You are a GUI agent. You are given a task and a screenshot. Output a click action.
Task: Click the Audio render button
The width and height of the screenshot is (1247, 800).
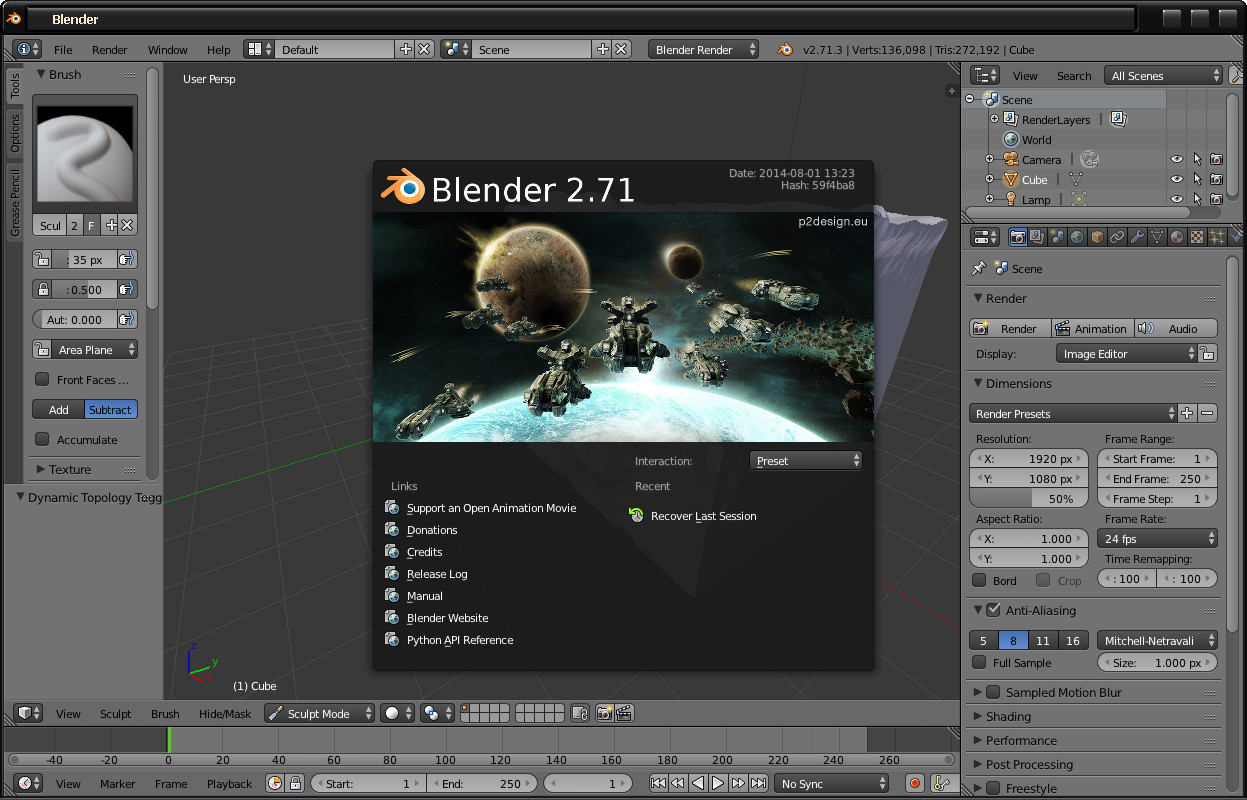point(1176,328)
